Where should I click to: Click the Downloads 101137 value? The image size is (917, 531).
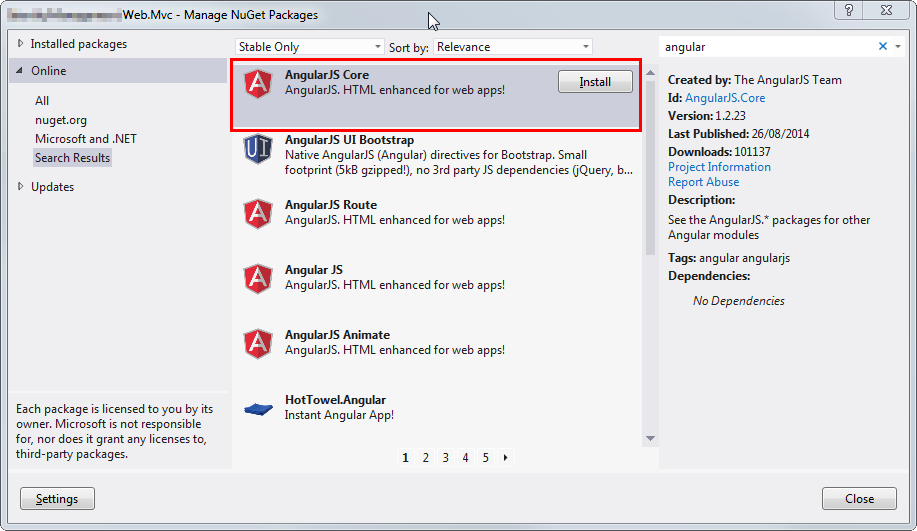pos(752,151)
